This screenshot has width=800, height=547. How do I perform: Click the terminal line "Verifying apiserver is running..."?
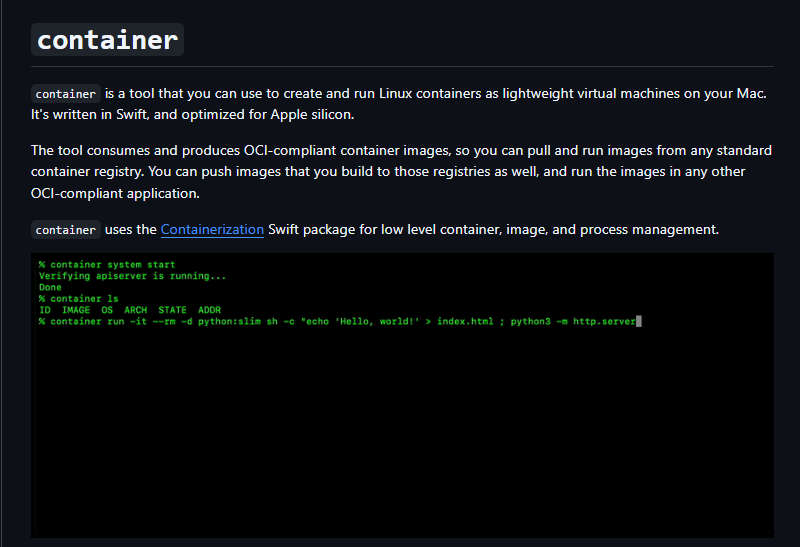(132, 276)
